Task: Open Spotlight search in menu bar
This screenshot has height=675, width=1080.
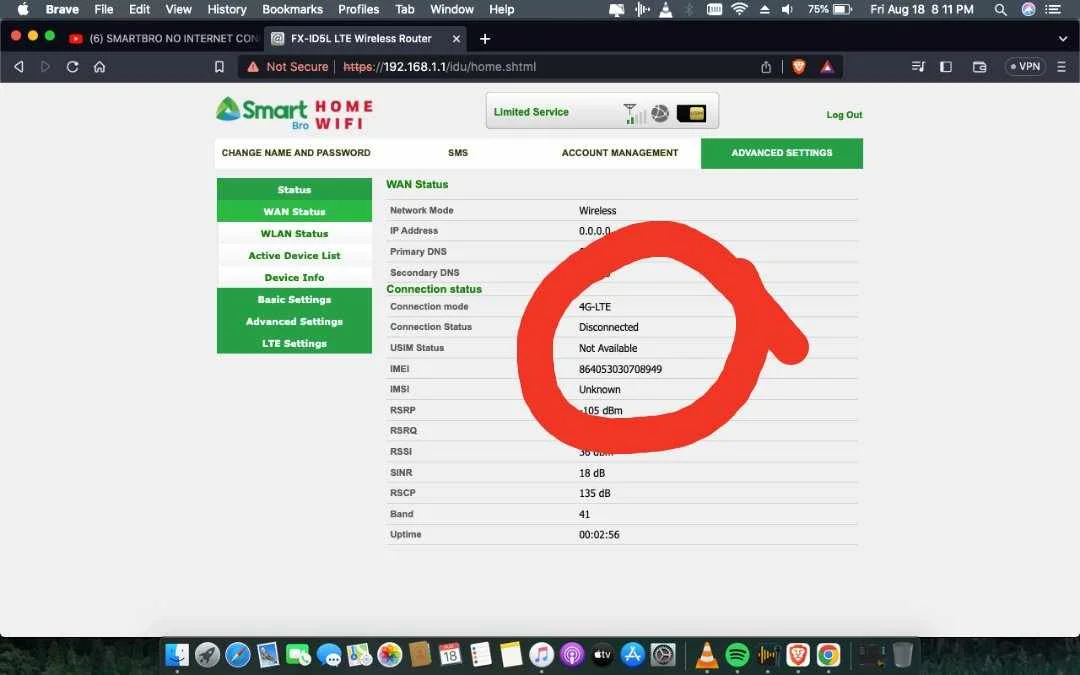Action: pos(1001,10)
